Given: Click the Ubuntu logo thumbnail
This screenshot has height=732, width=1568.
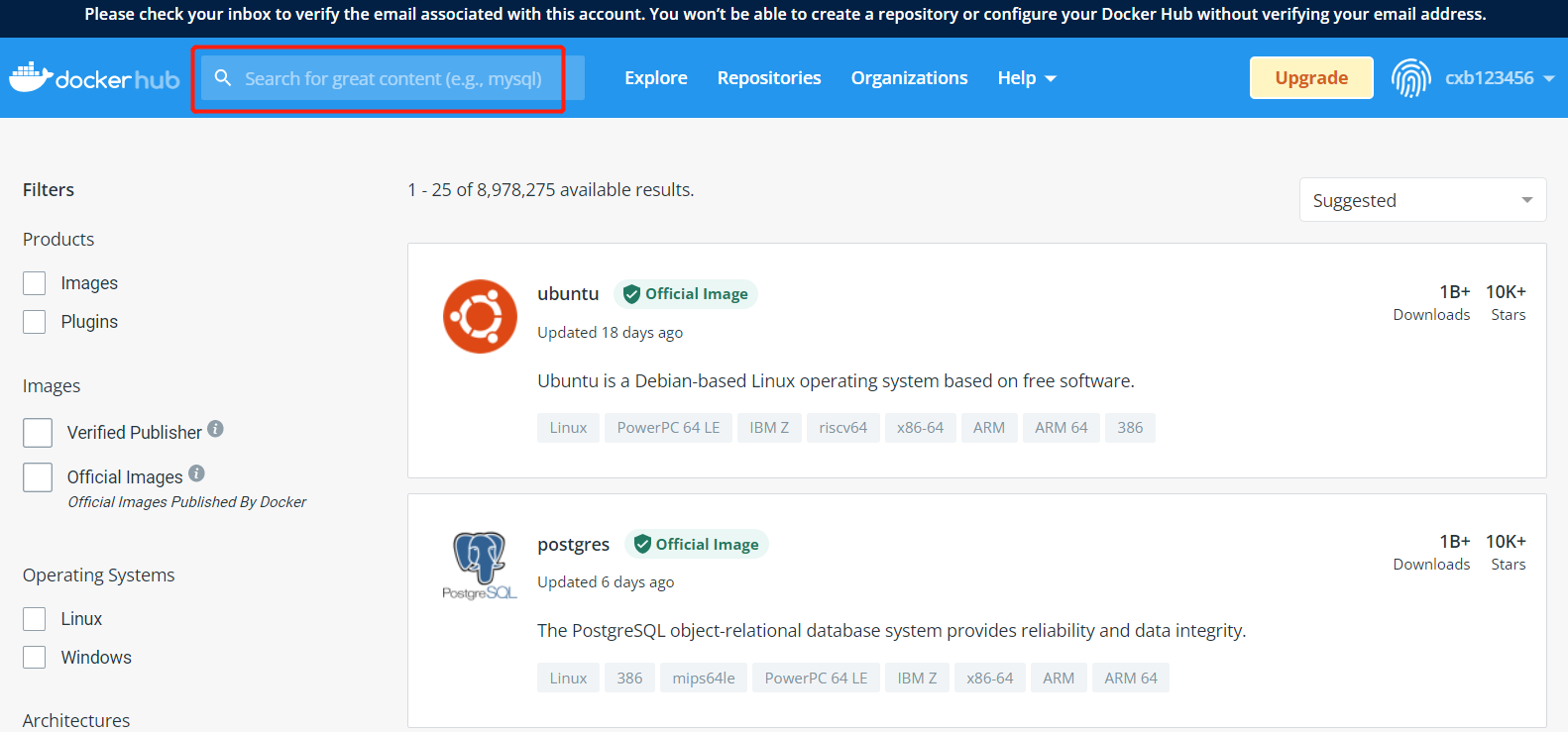Looking at the screenshot, I should click(x=480, y=316).
